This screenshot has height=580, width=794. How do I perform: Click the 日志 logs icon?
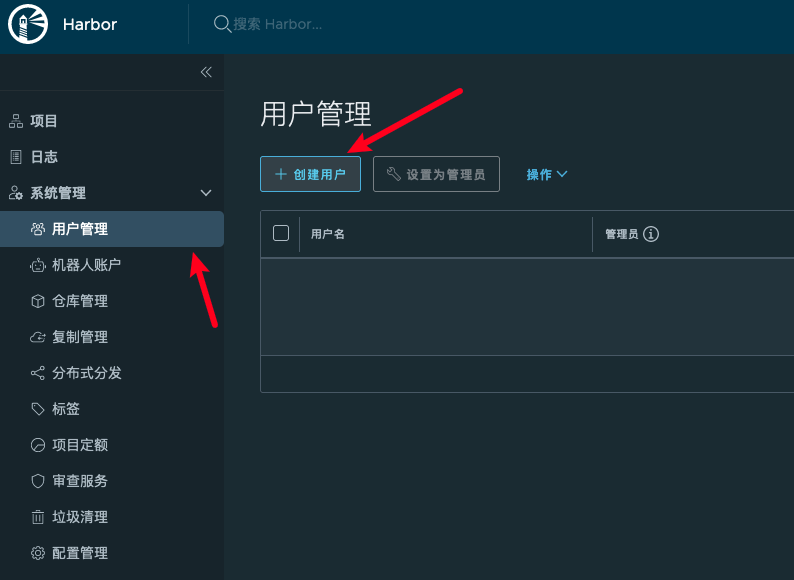16,157
